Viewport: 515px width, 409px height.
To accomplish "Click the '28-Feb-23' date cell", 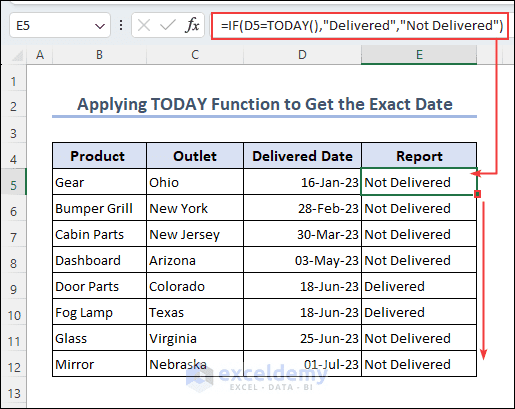I will [302, 208].
